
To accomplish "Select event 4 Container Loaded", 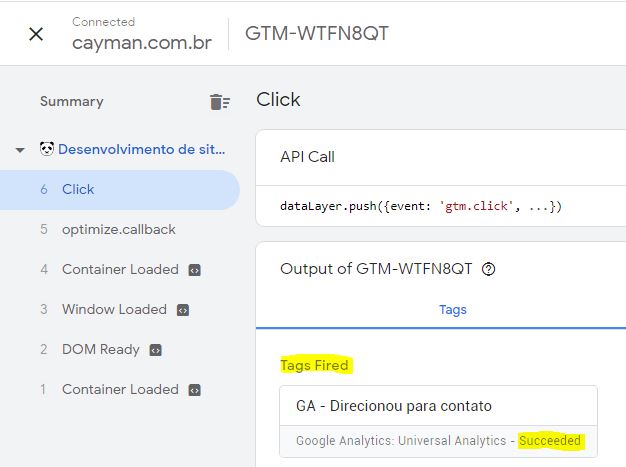I will pos(119,269).
